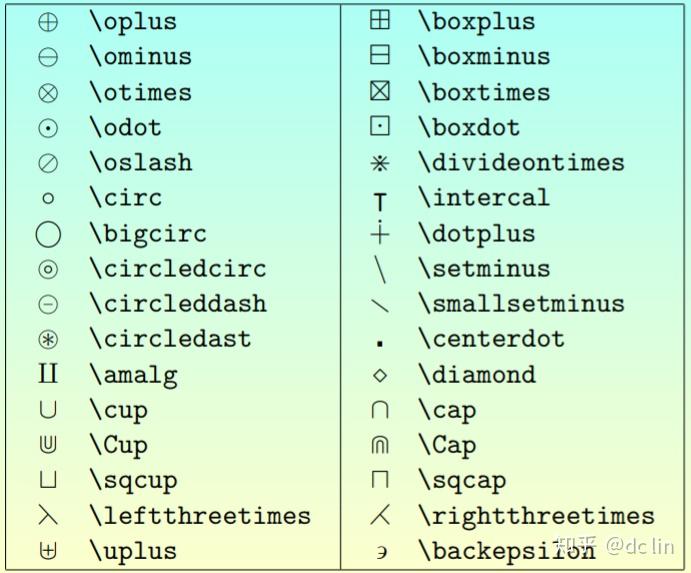Click the \uplus command text
Image resolution: width=691 pixels, height=573 pixels.
(133, 551)
